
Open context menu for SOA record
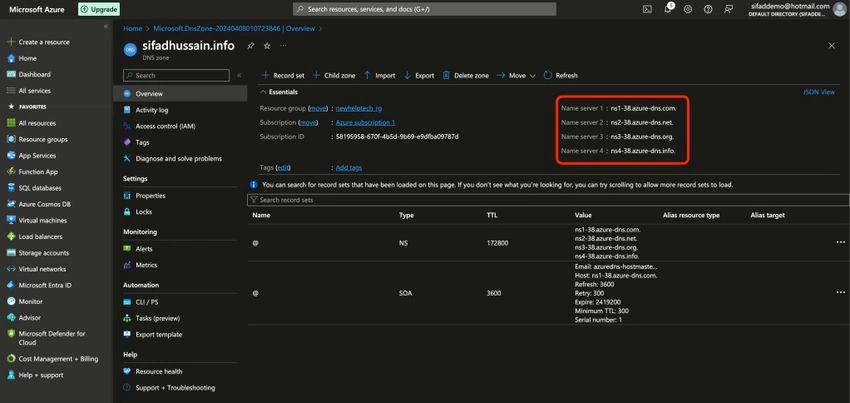tap(840, 292)
